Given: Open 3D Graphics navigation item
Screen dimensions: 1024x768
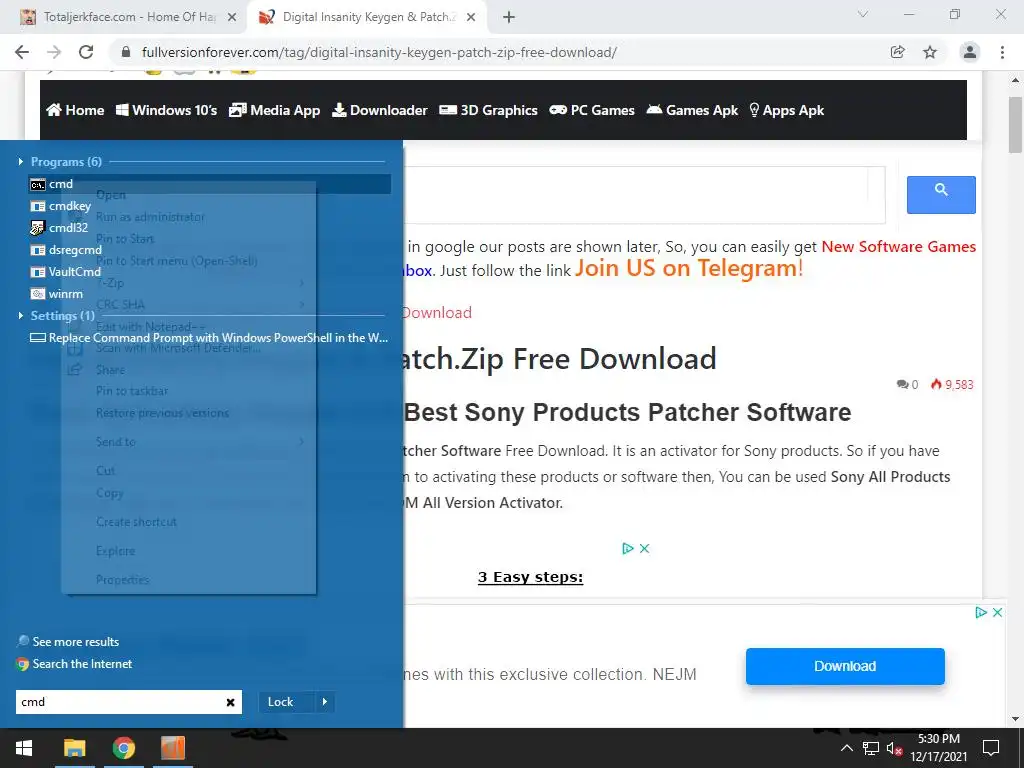Looking at the screenshot, I should [x=488, y=110].
